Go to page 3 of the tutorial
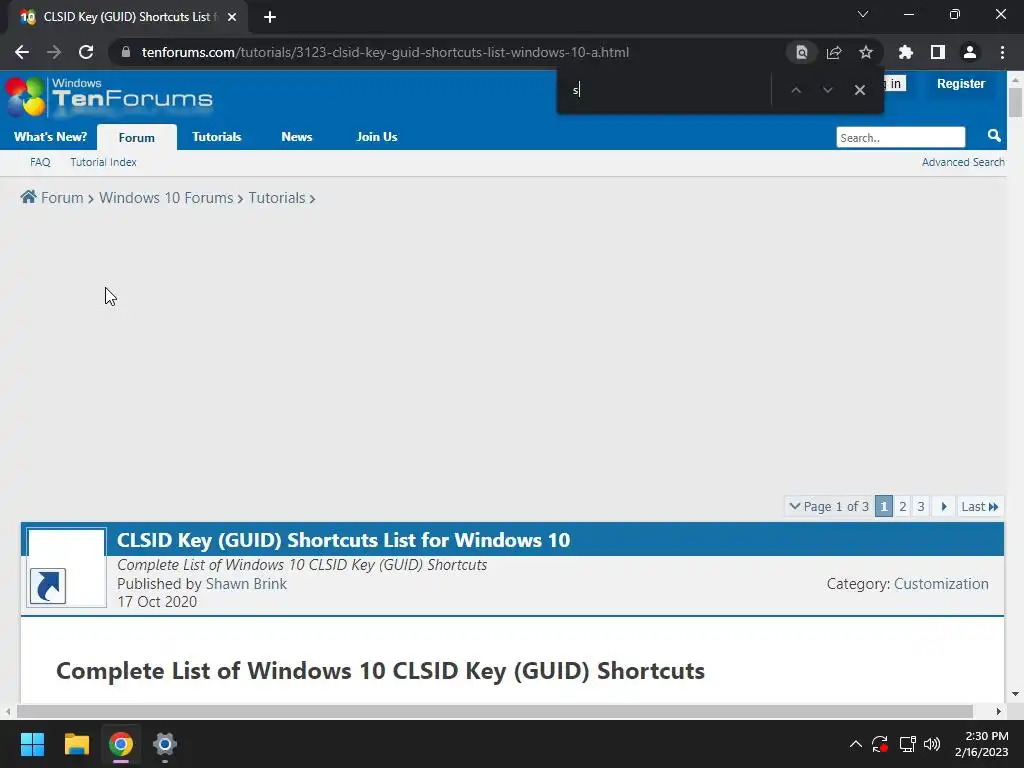This screenshot has width=1024, height=768. tap(921, 506)
